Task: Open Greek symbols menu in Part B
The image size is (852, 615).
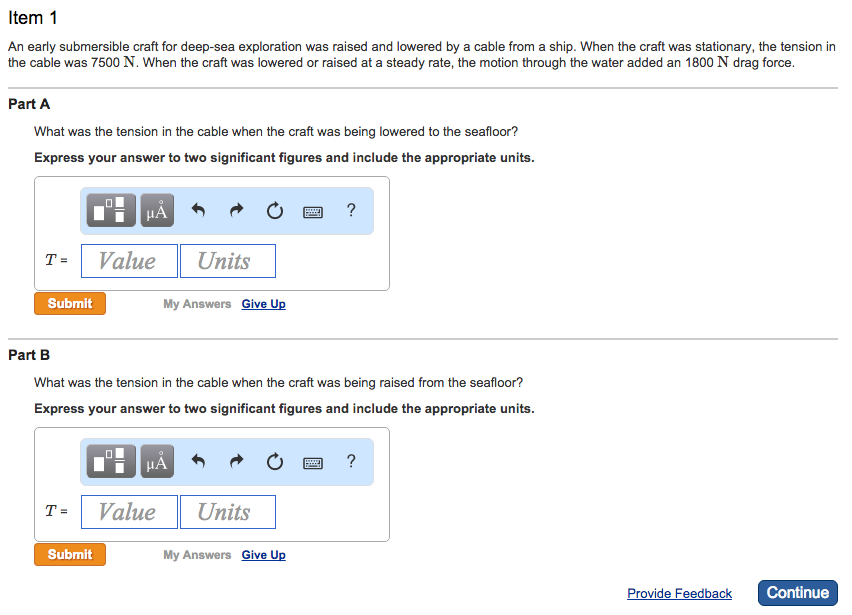Action: (x=157, y=461)
